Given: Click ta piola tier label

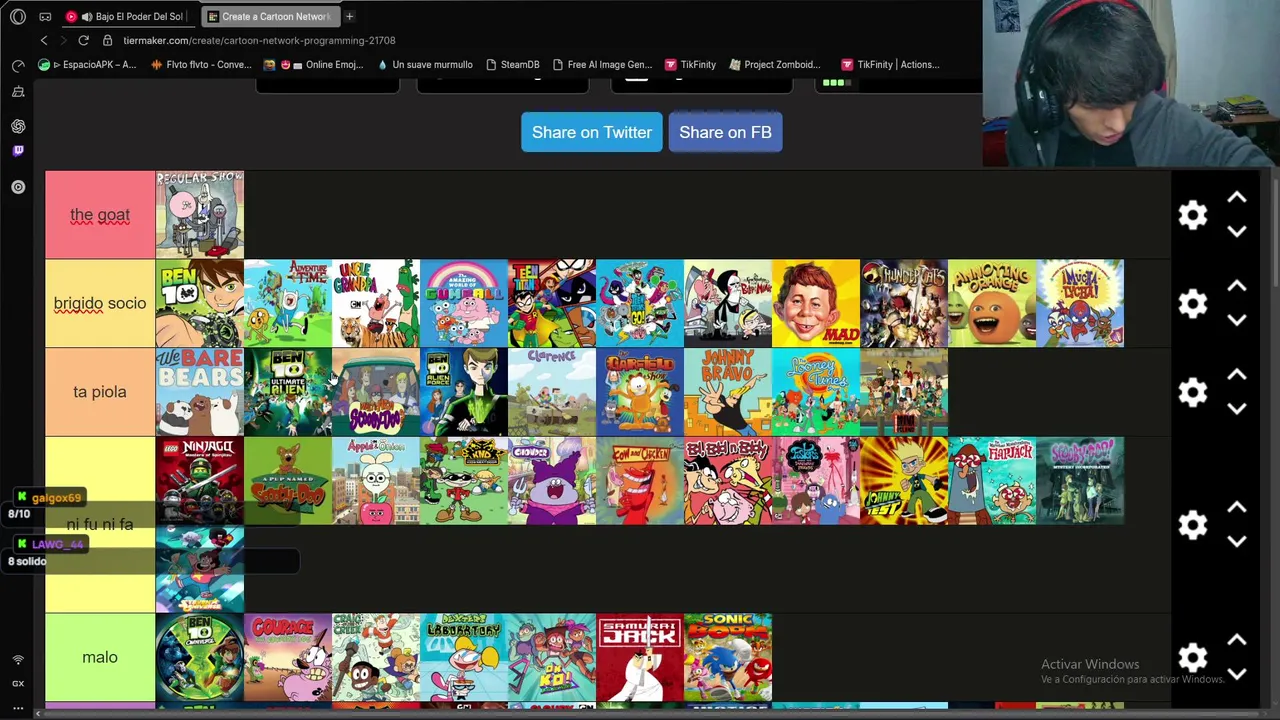Looking at the screenshot, I should [x=100, y=392].
